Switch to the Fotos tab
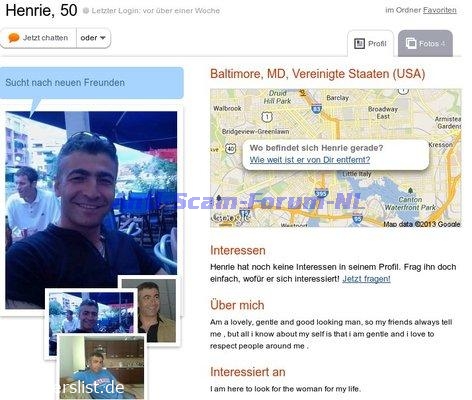 point(425,44)
